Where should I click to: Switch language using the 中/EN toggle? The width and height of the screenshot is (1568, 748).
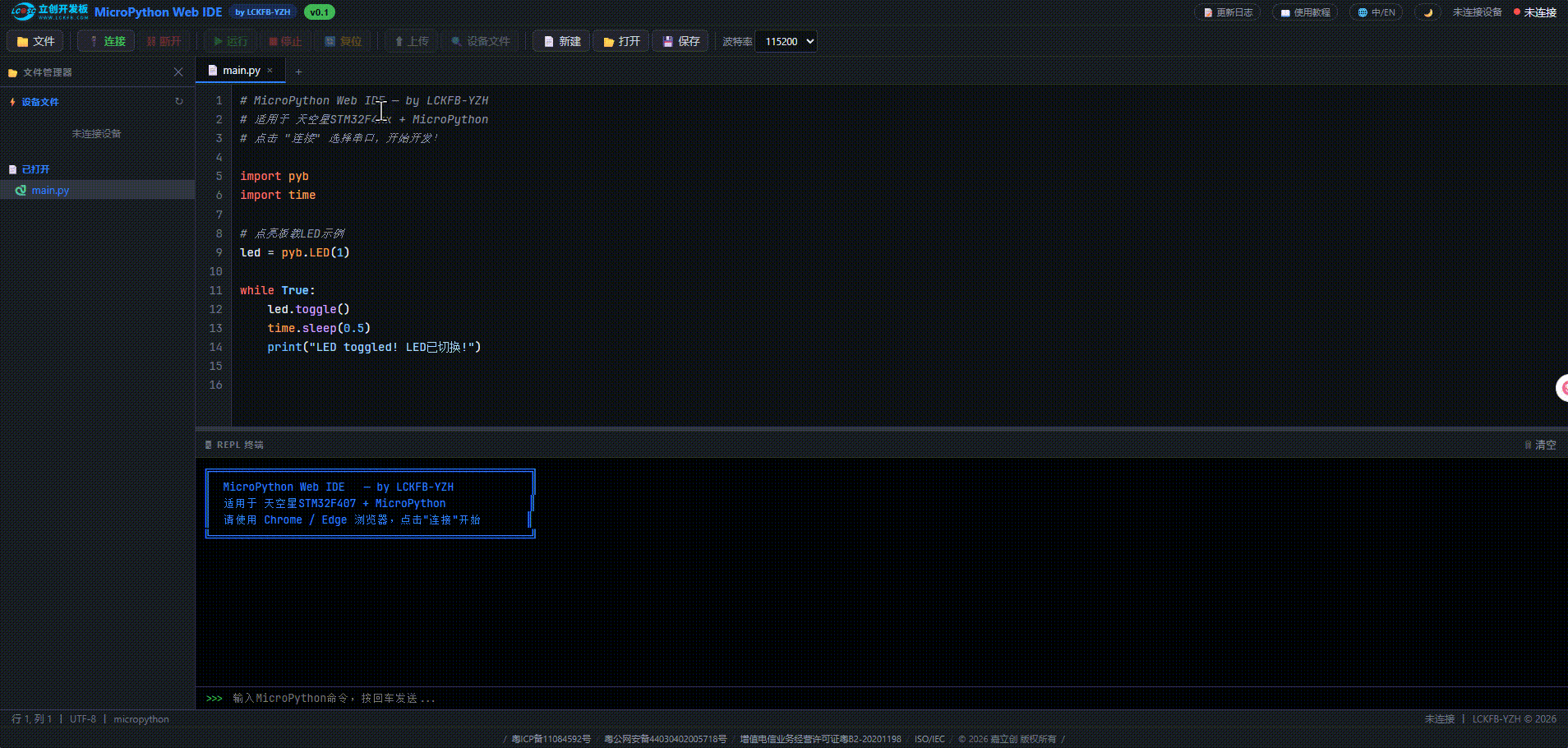1377,12
